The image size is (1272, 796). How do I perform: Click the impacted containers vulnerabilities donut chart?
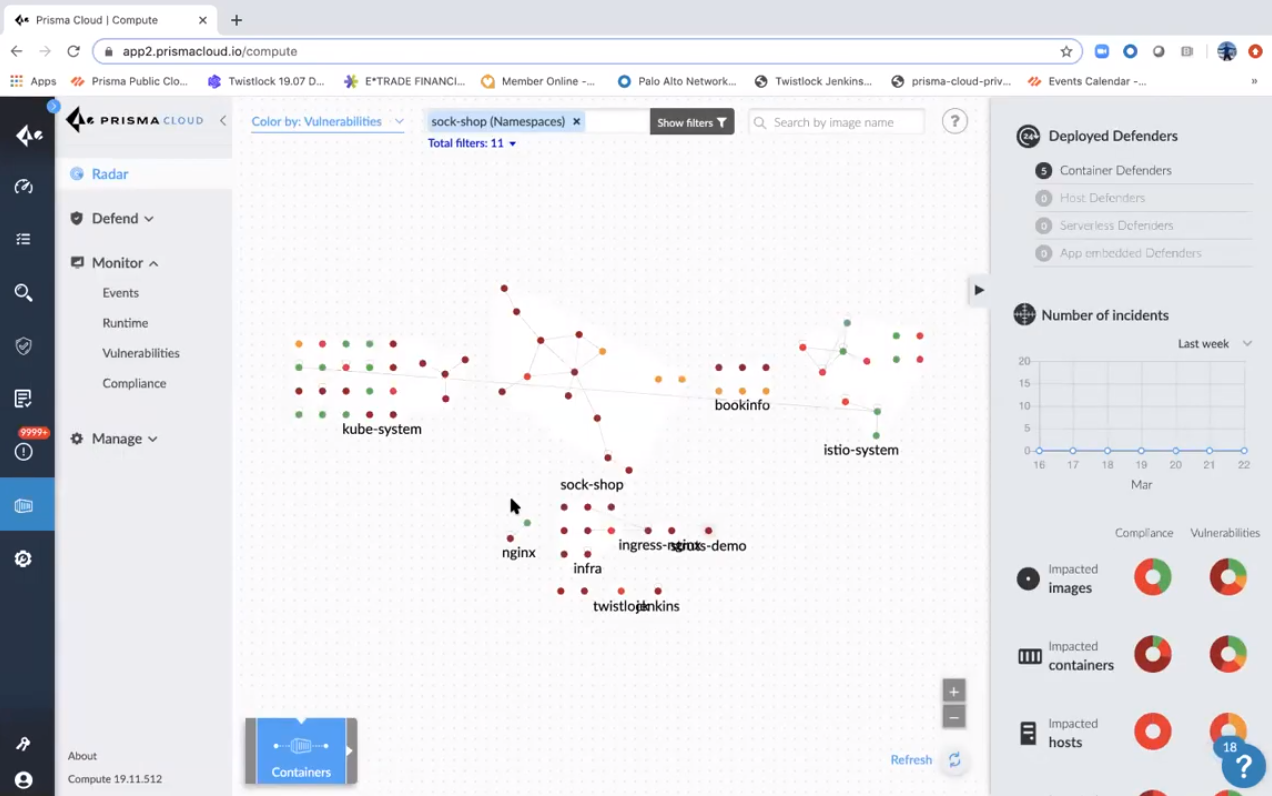tap(1228, 654)
